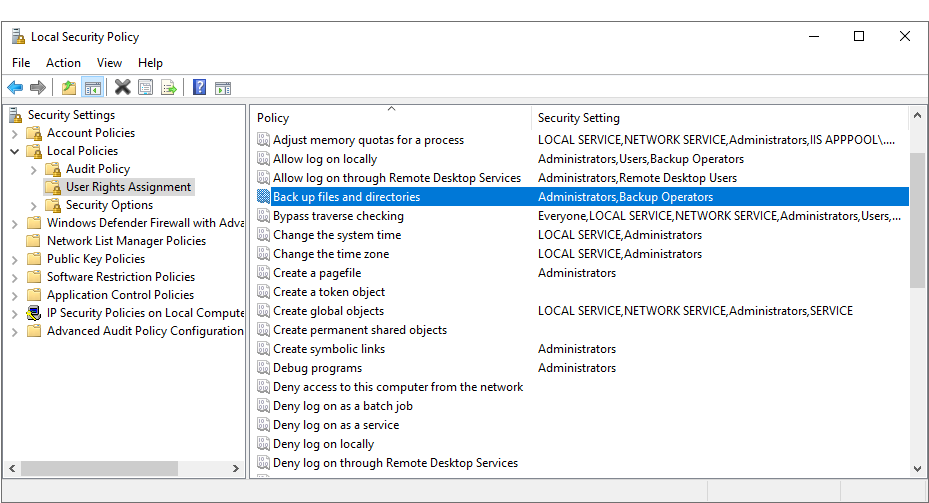Expand the Account Policies tree node
Image resolution: width=929 pixels, height=503 pixels.
(15, 133)
